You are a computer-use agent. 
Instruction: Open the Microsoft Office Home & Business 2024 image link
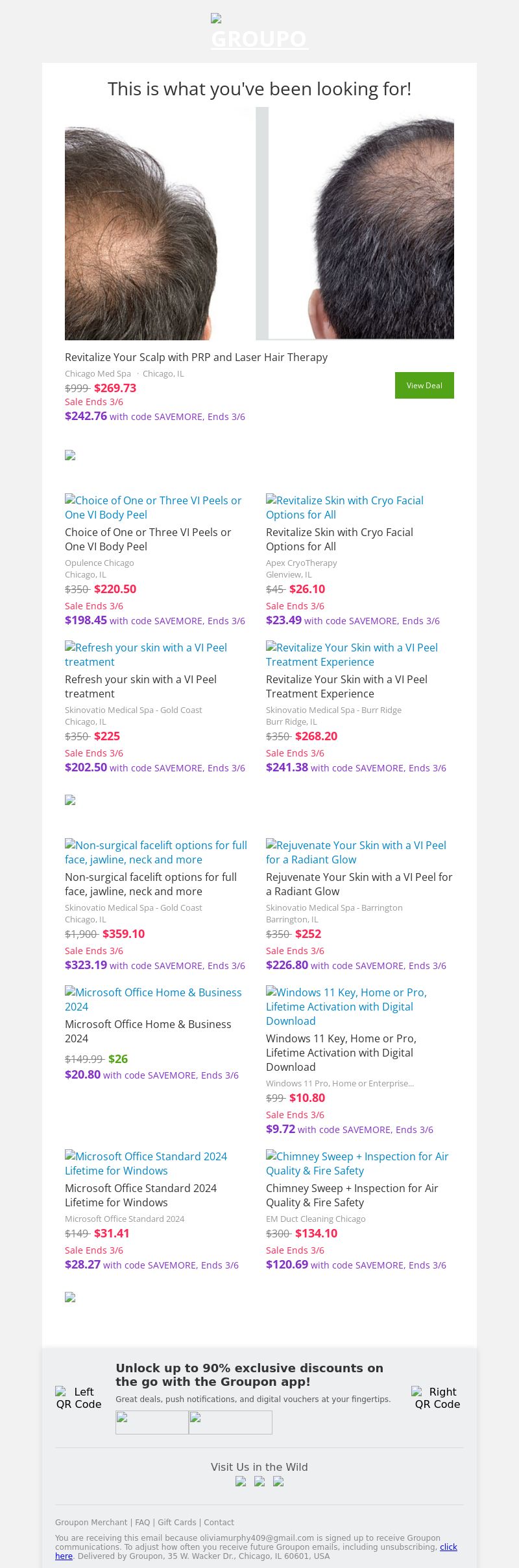(153, 1000)
